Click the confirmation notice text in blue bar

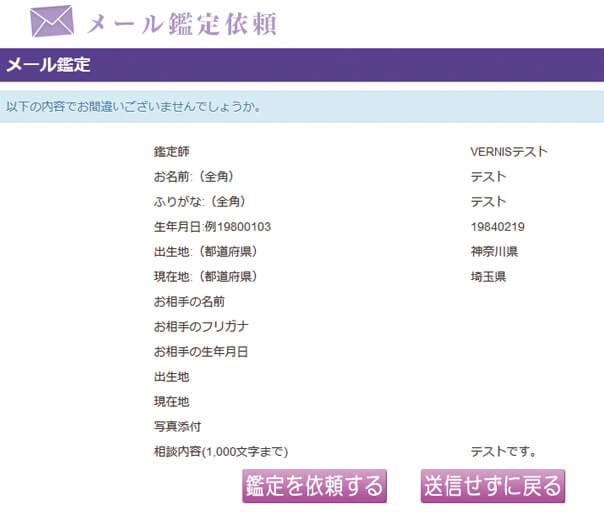pyautogui.click(x=134, y=106)
